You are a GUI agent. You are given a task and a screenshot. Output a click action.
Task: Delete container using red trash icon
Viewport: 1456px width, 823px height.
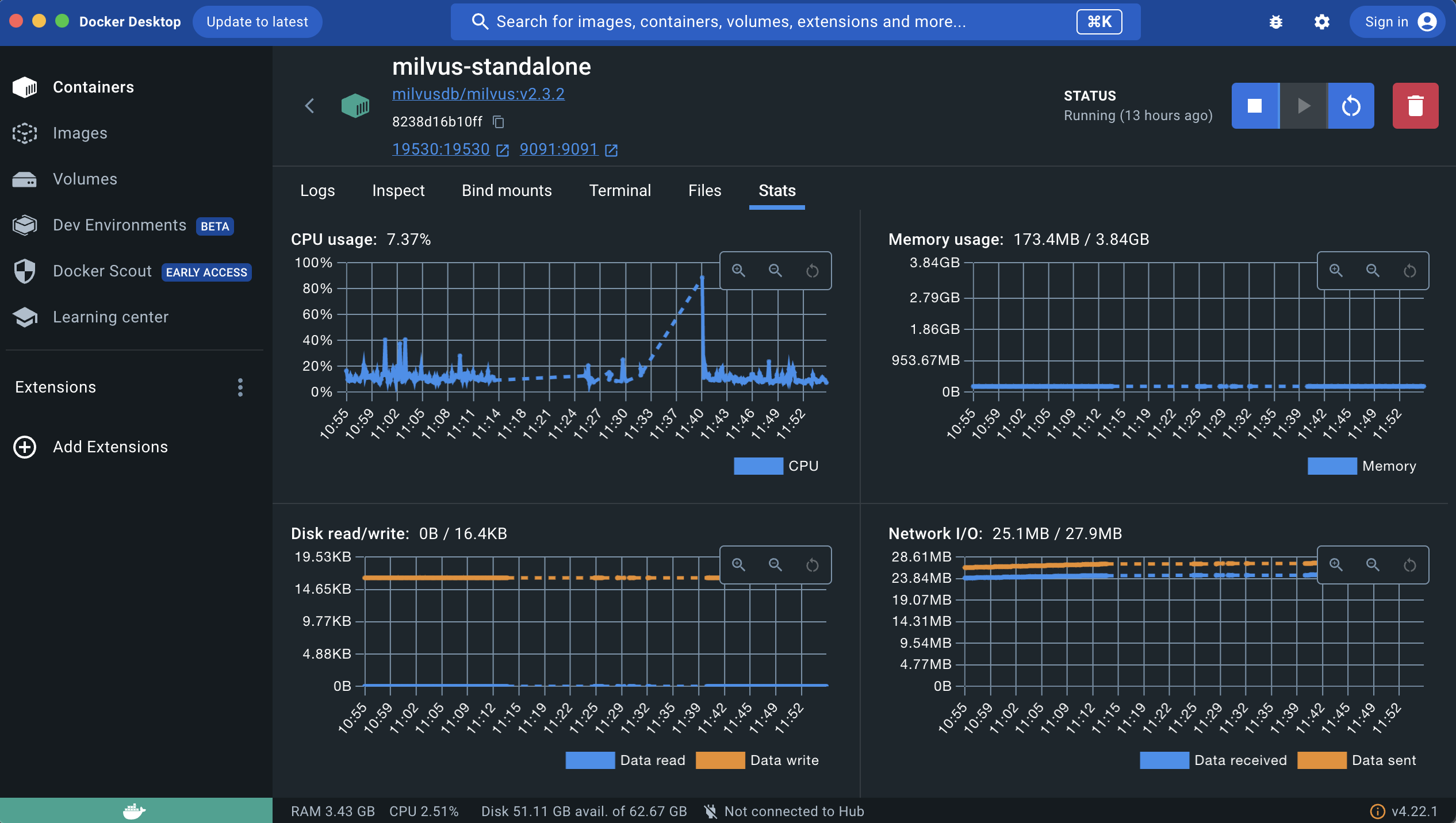(1415, 106)
